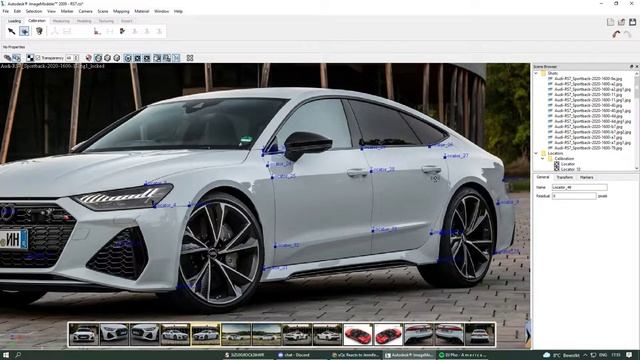Open the Windows taskbar search
This screenshot has height=360, width=640.
(18, 355)
